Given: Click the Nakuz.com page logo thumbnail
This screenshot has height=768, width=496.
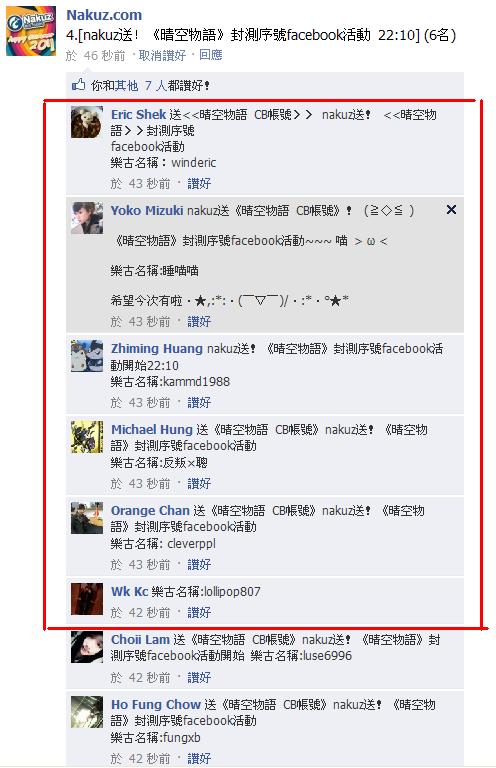Looking at the screenshot, I should (31, 31).
